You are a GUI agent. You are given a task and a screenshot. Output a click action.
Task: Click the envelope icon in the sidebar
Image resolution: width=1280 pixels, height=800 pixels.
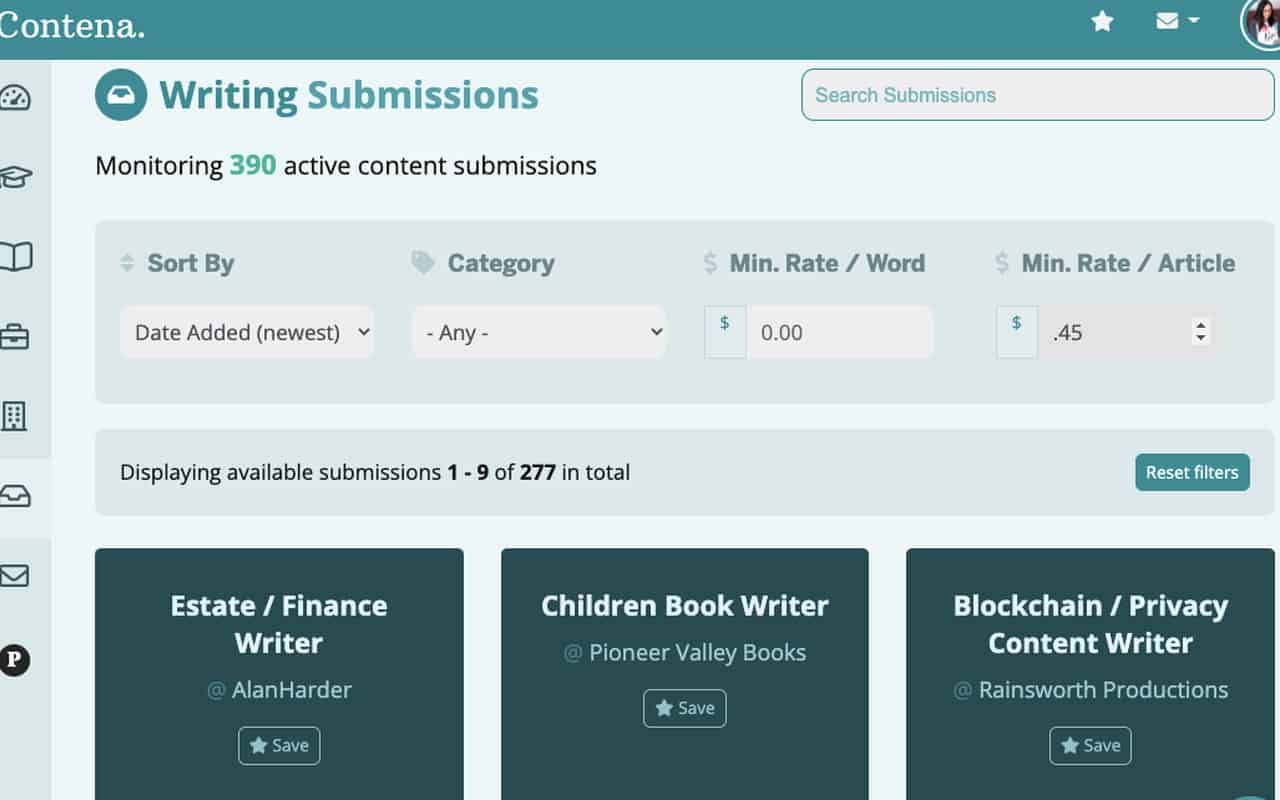pos(25,575)
